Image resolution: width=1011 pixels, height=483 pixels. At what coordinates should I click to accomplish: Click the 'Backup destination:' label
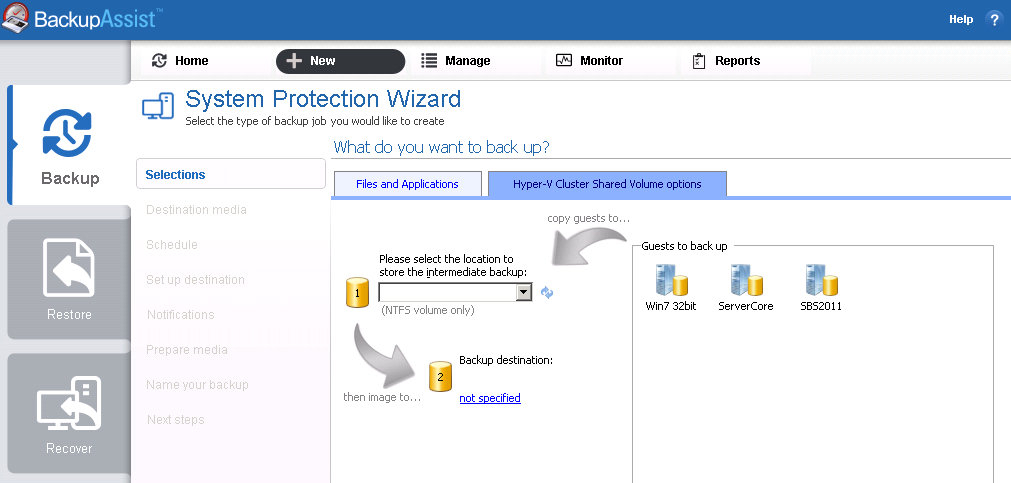506,360
